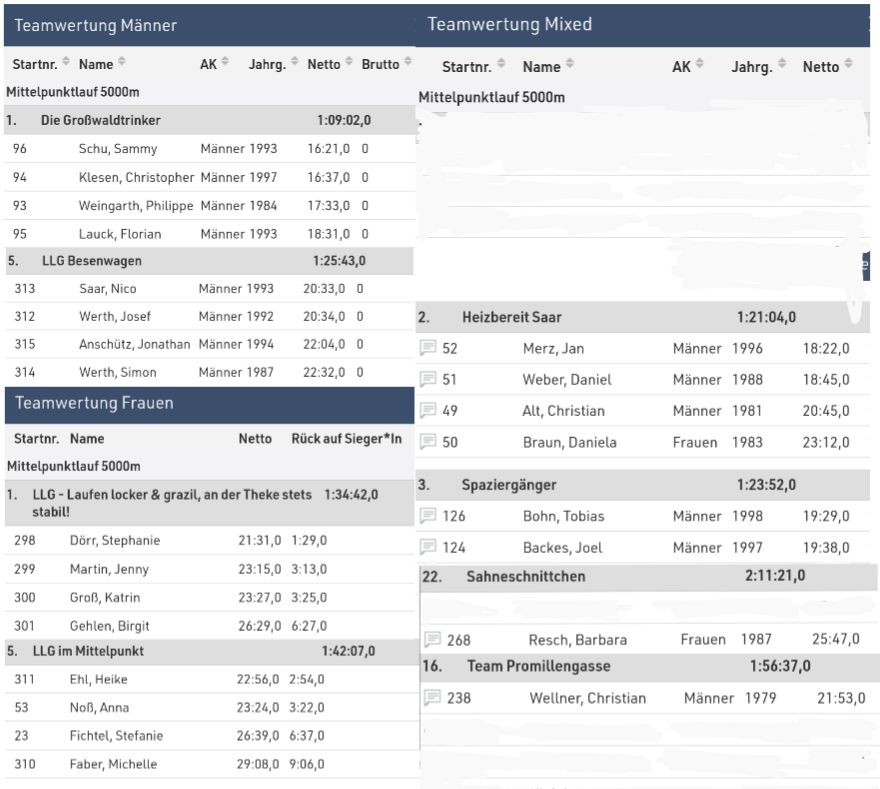Open comment icon for Alt, Christian
This screenshot has width=880, height=789.
[429, 411]
